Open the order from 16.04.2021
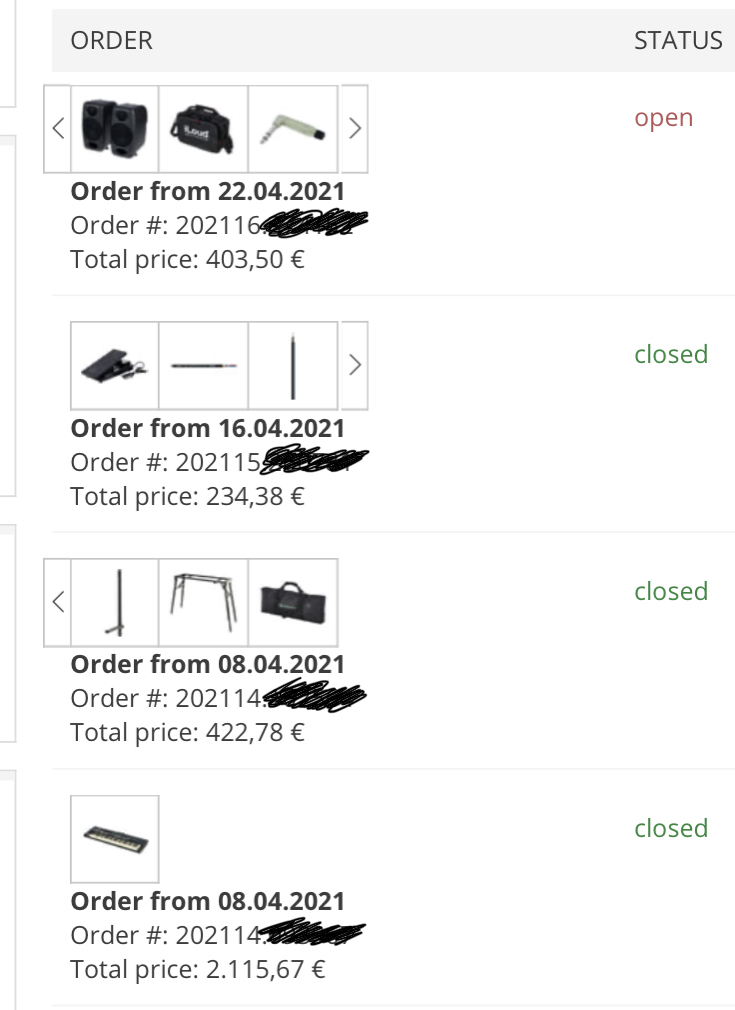Screen dimensions: 735x1010 click(207, 428)
